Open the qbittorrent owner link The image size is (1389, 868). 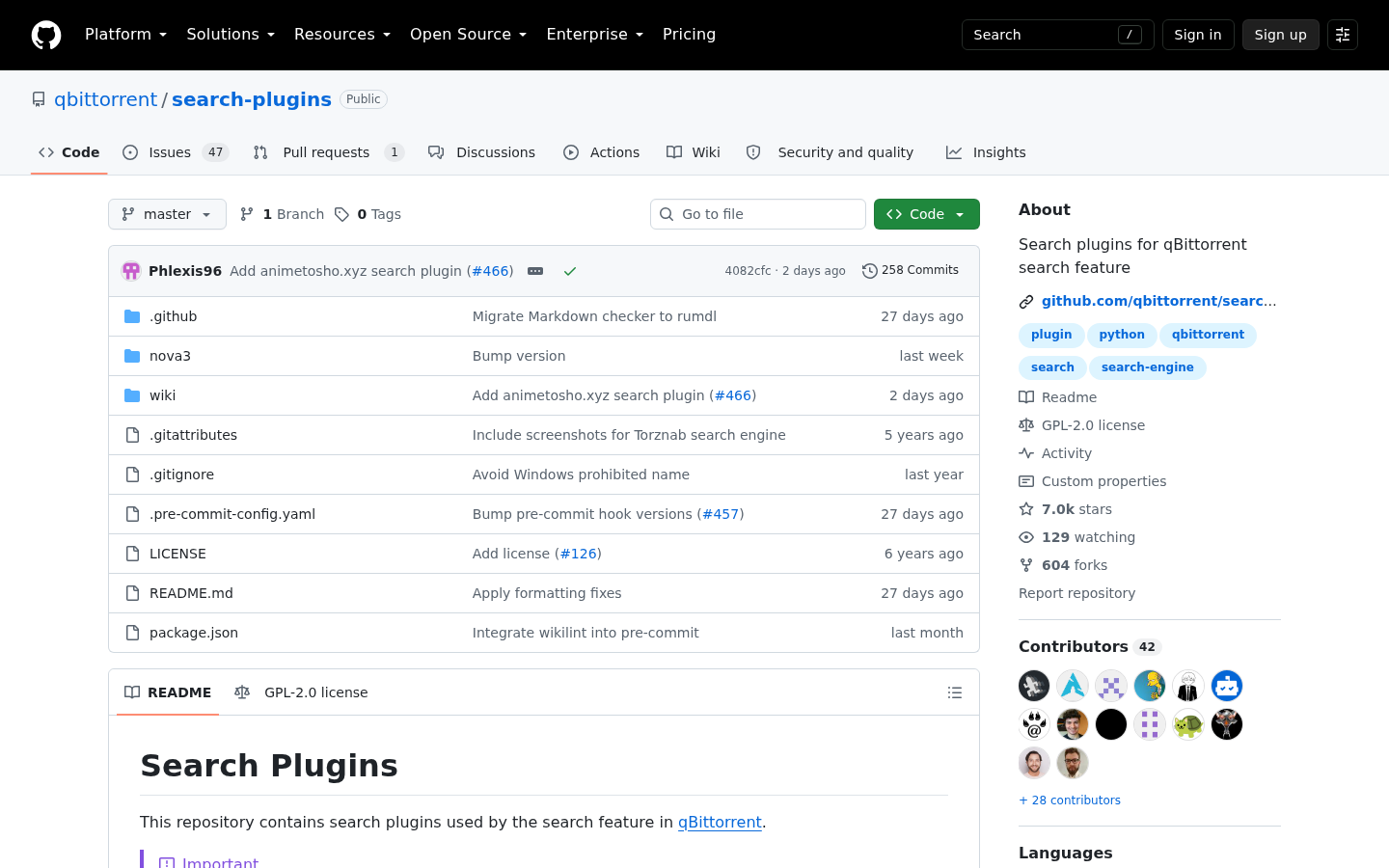tap(105, 99)
